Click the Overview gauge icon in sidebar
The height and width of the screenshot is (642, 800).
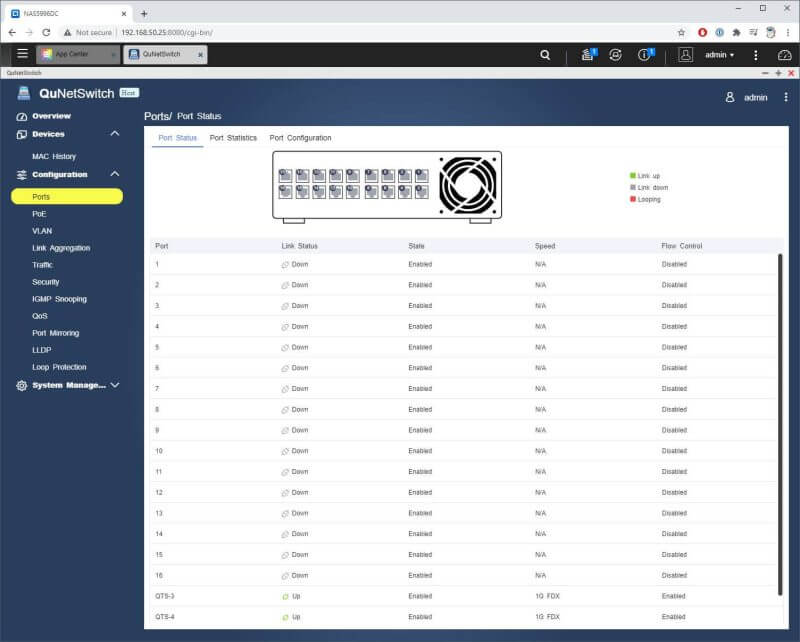(x=21, y=116)
